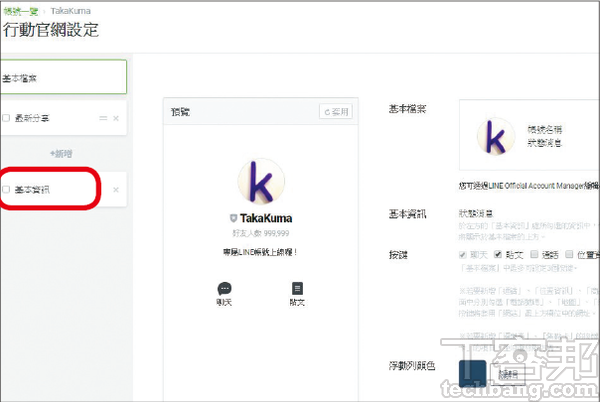600x402 pixels.
Task: Select the 最新分享 section row
Action: tap(64, 118)
